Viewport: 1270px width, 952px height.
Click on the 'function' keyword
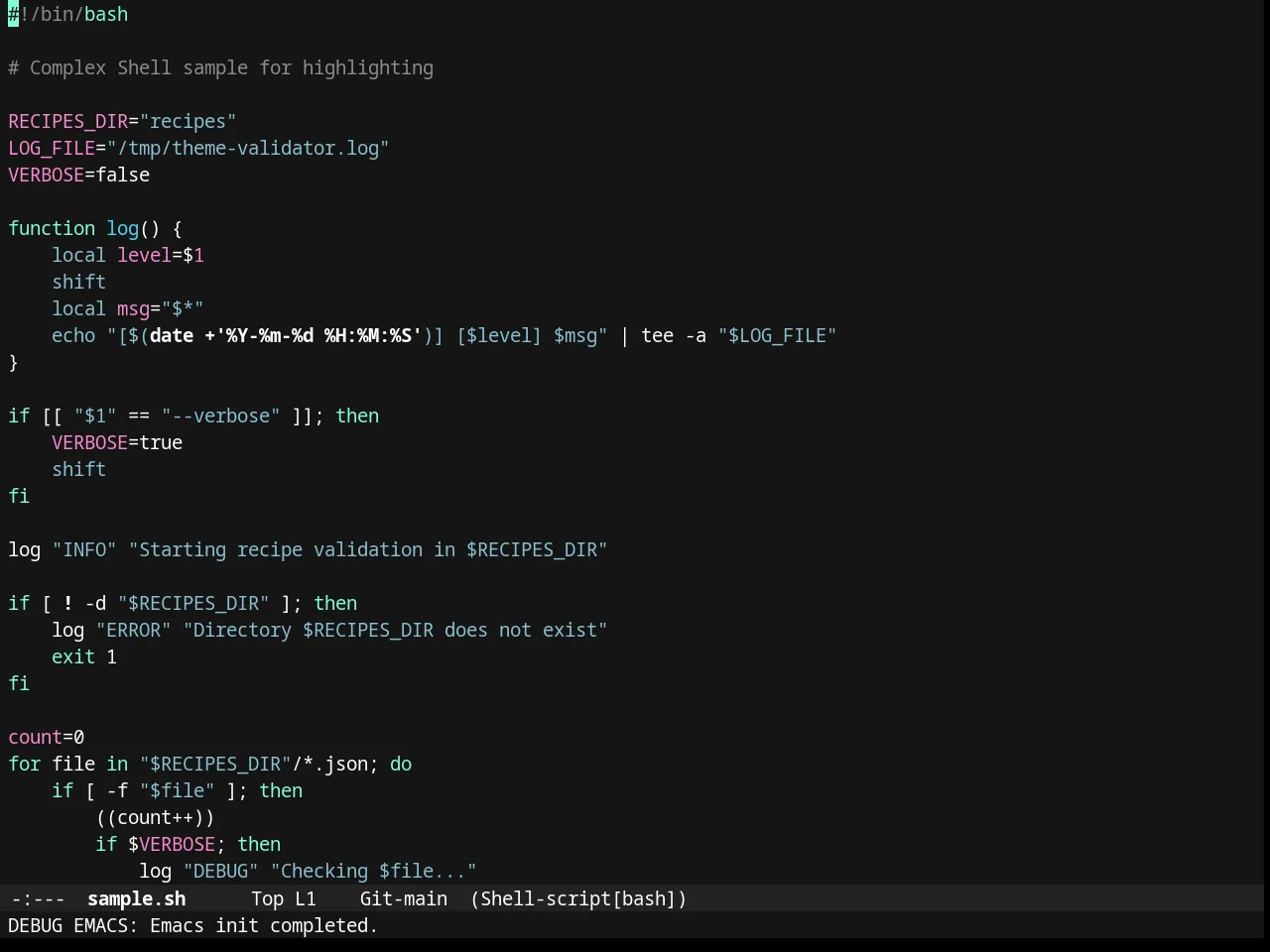tap(52, 228)
